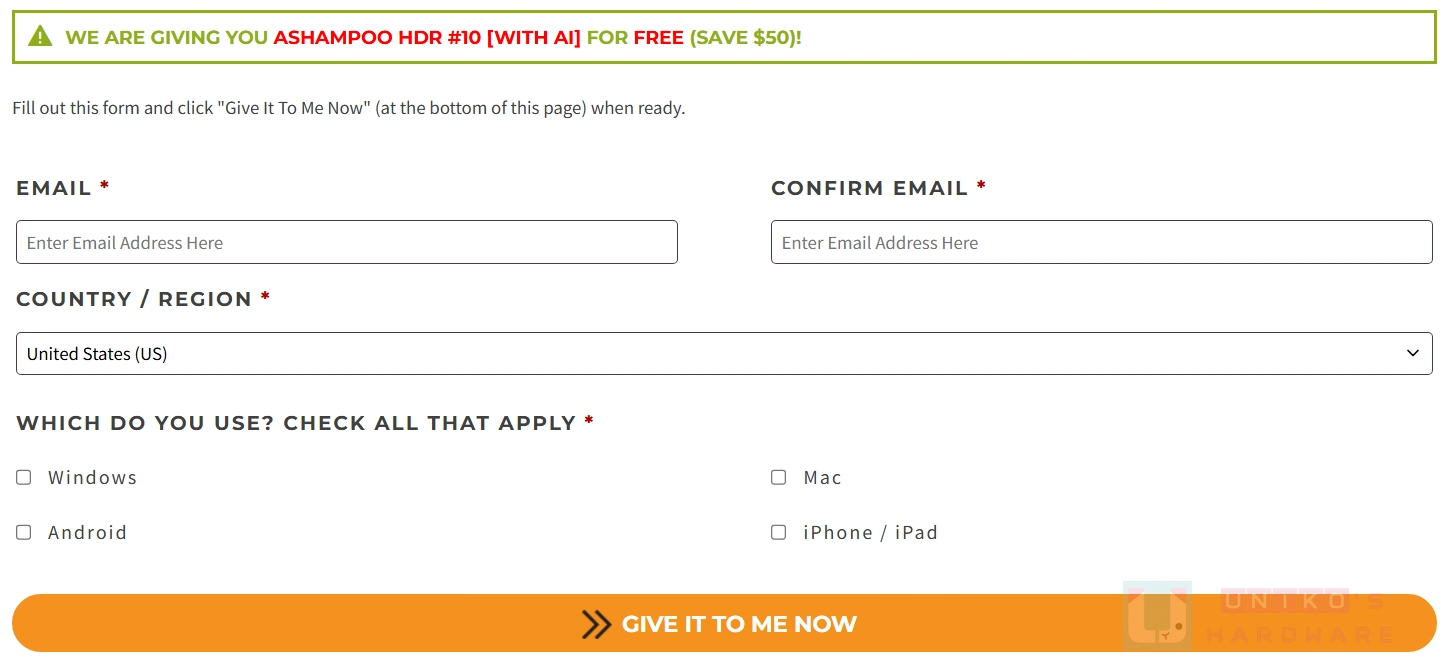Click the "iPhone / iPad" option label text
The width and height of the screenshot is (1453, 670).
(870, 533)
